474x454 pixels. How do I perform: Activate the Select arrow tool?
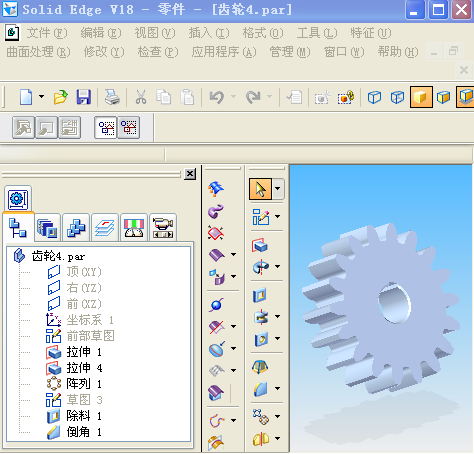pyautogui.click(x=260, y=189)
